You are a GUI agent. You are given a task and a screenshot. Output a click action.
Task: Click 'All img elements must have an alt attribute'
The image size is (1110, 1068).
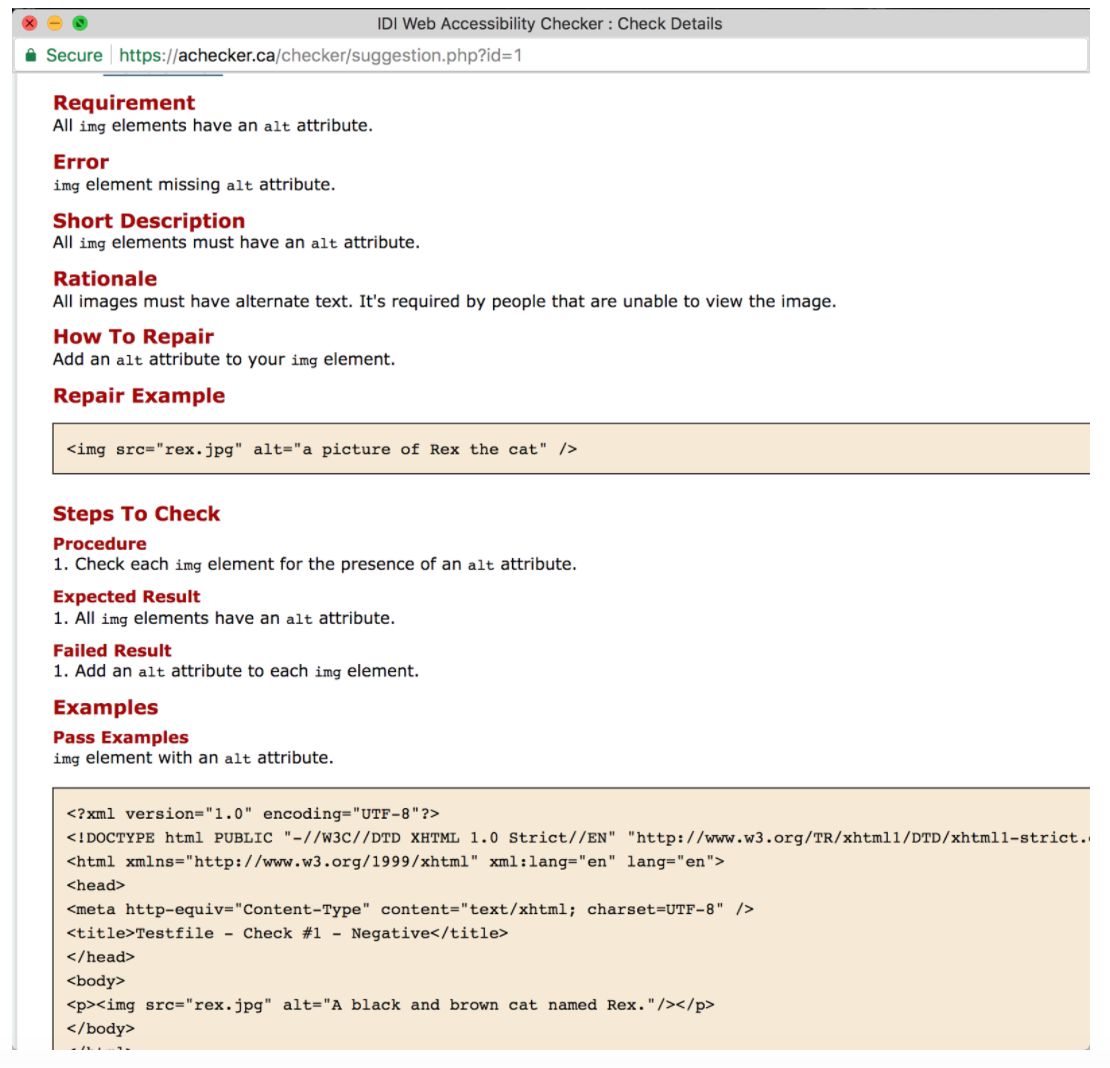pyautogui.click(x=236, y=243)
